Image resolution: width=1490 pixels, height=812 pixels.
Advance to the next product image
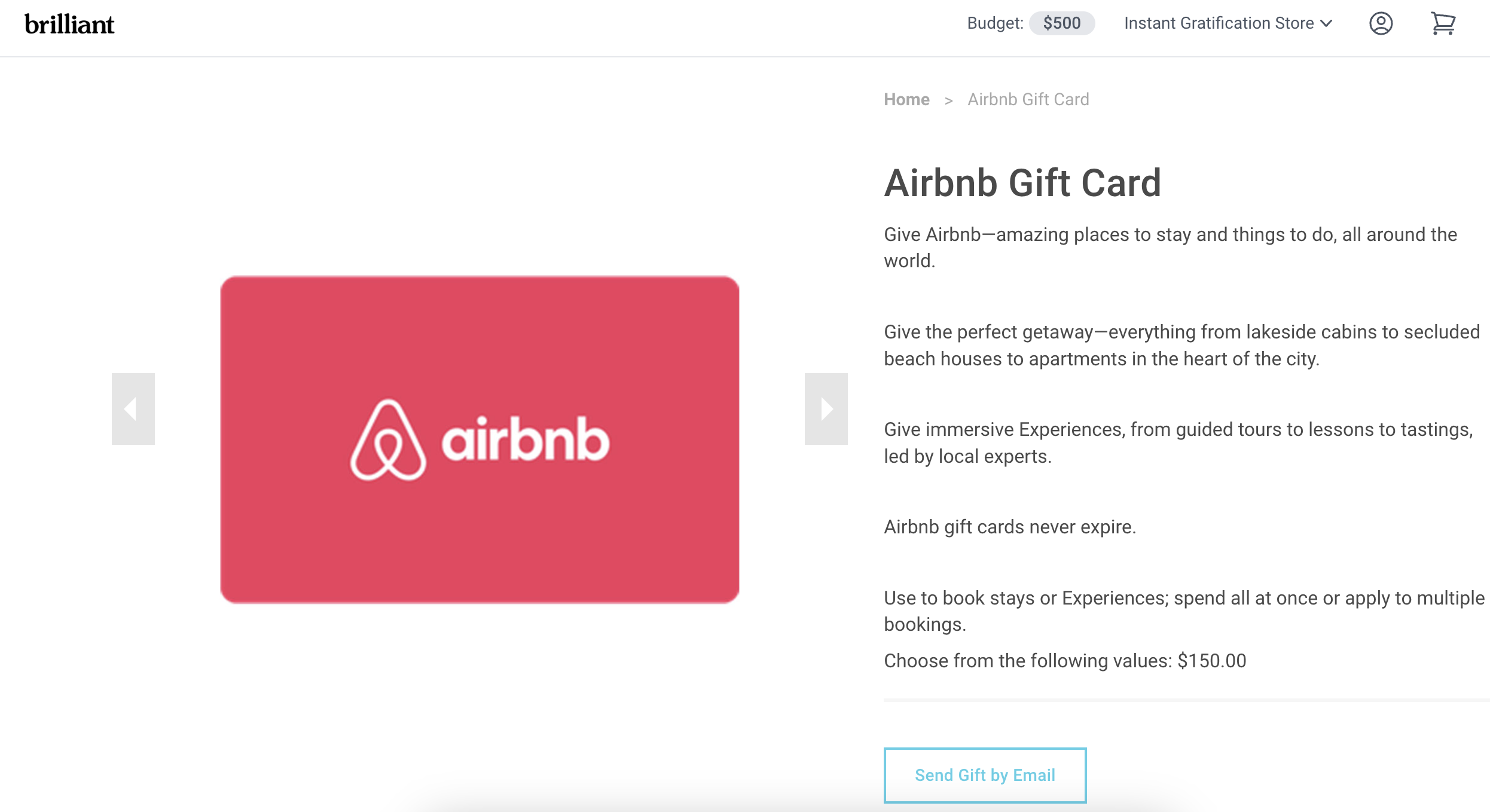coord(826,409)
